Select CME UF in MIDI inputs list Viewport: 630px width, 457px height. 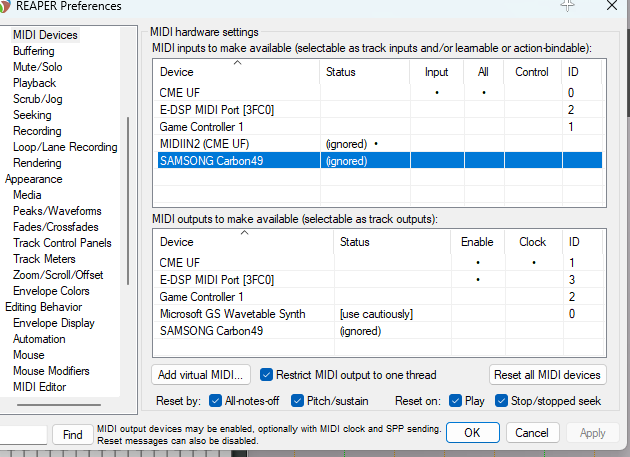(380, 93)
